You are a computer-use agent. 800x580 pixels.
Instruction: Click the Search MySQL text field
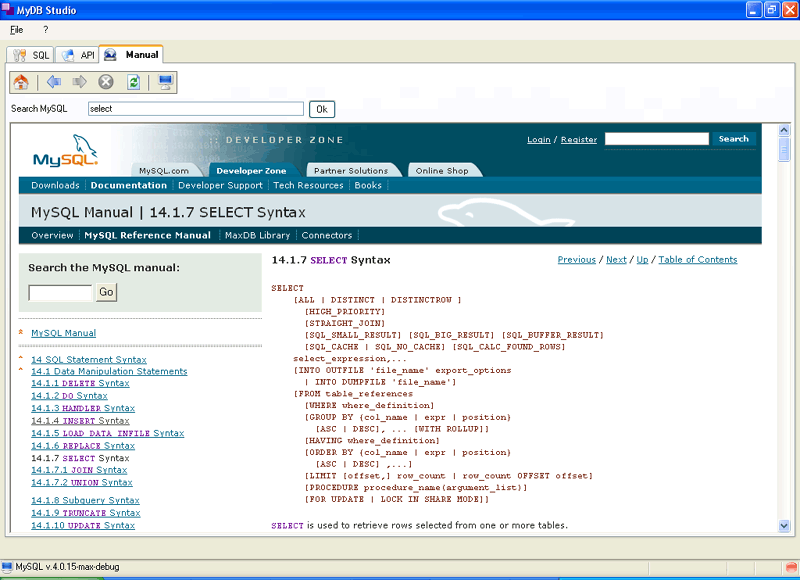(195, 109)
